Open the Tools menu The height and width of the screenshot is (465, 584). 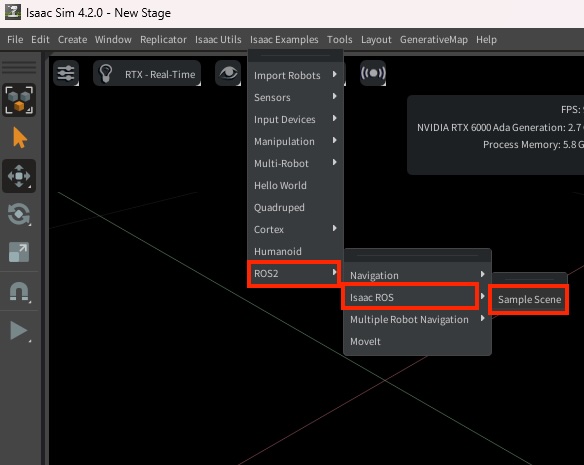click(x=340, y=39)
